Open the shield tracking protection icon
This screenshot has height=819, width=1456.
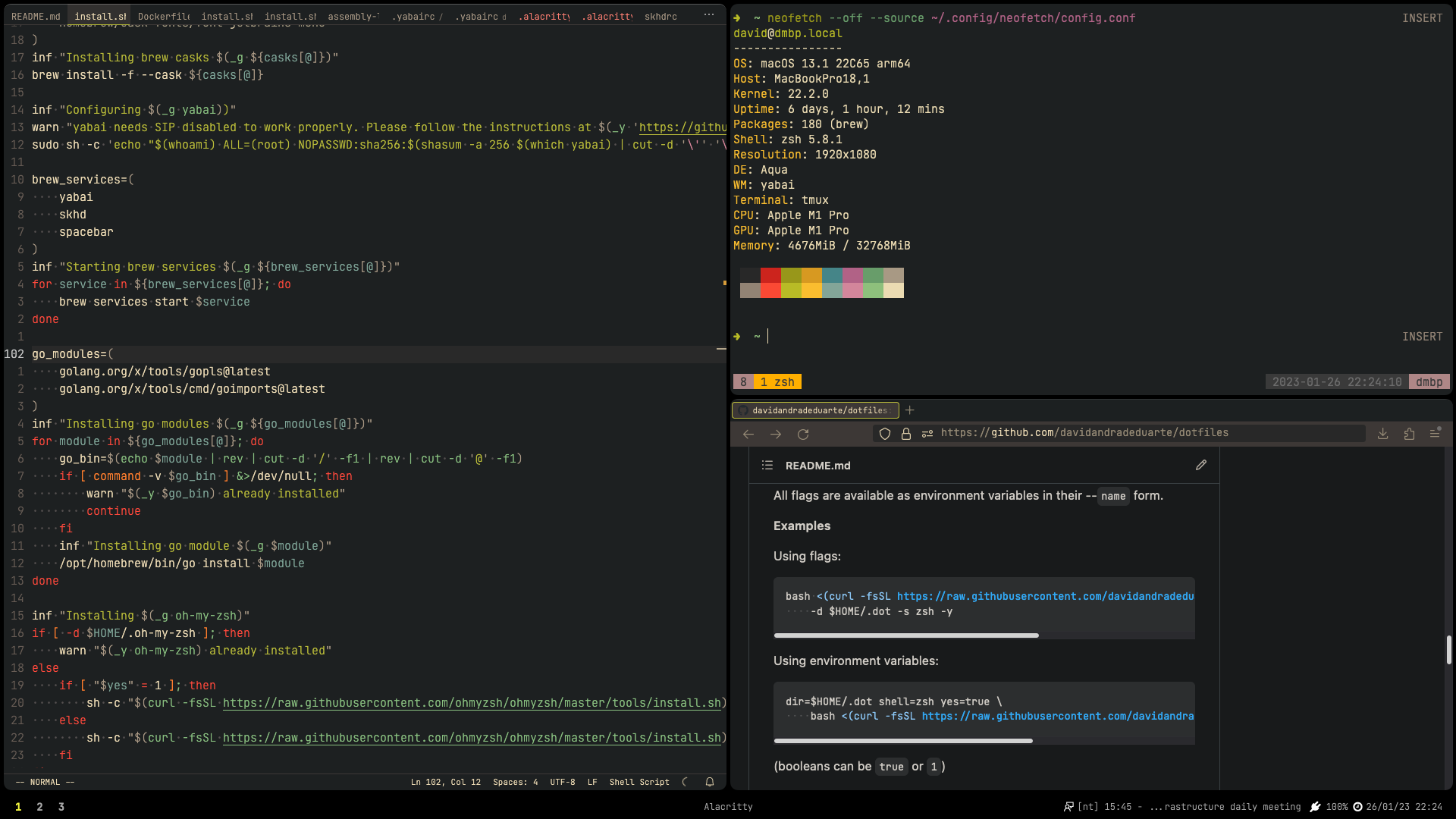click(885, 434)
